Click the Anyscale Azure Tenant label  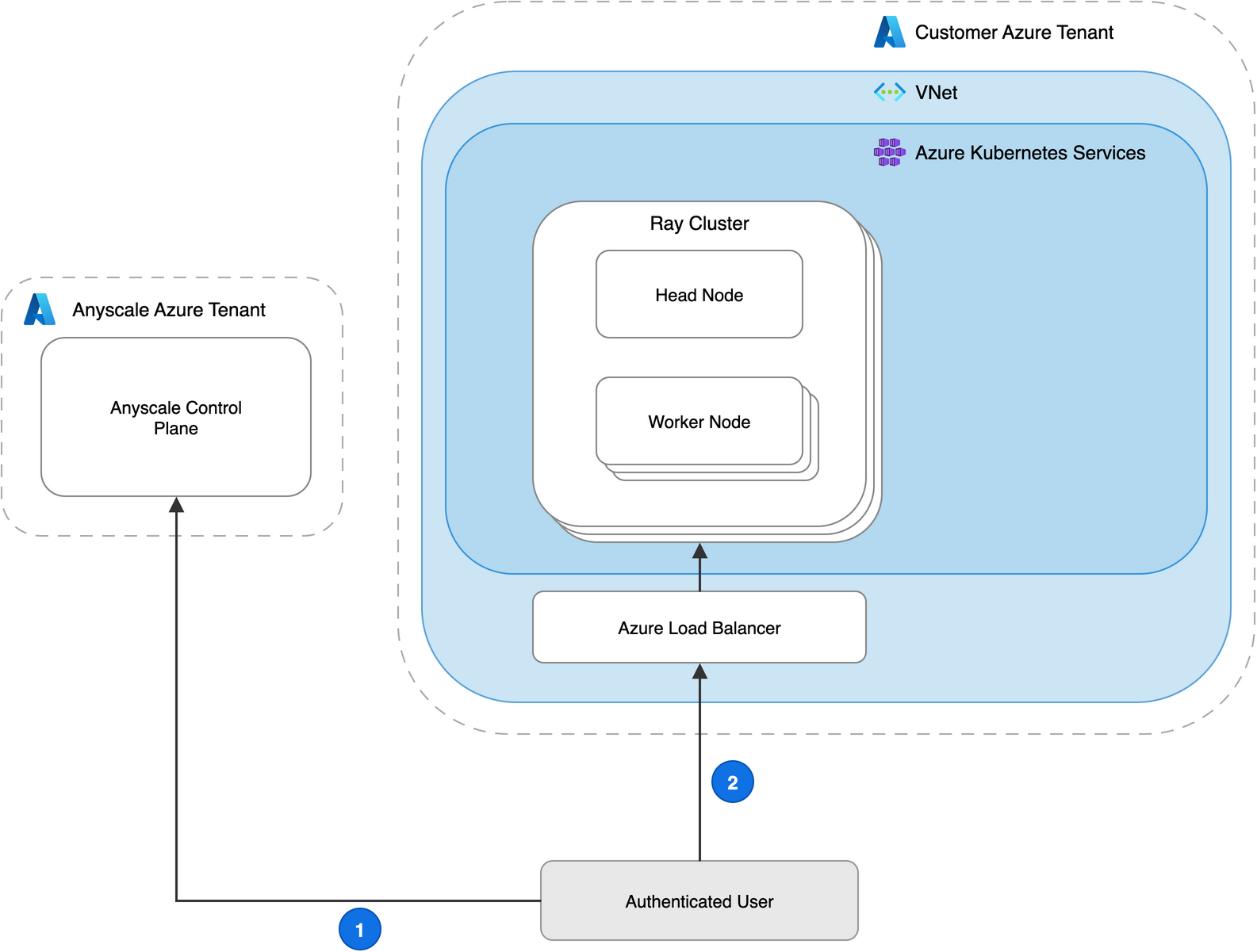click(169, 310)
